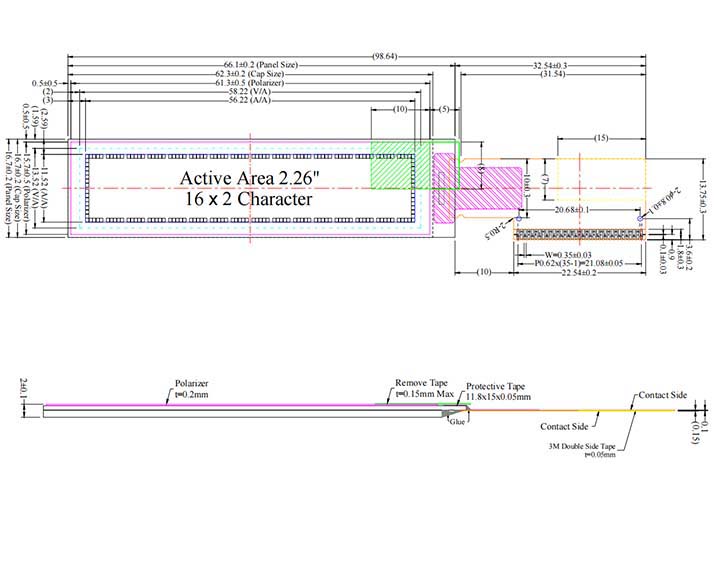The width and height of the screenshot is (715, 575).
Task: Click the vertical "11.52 (A/A)" dimension
Action: click(45, 187)
